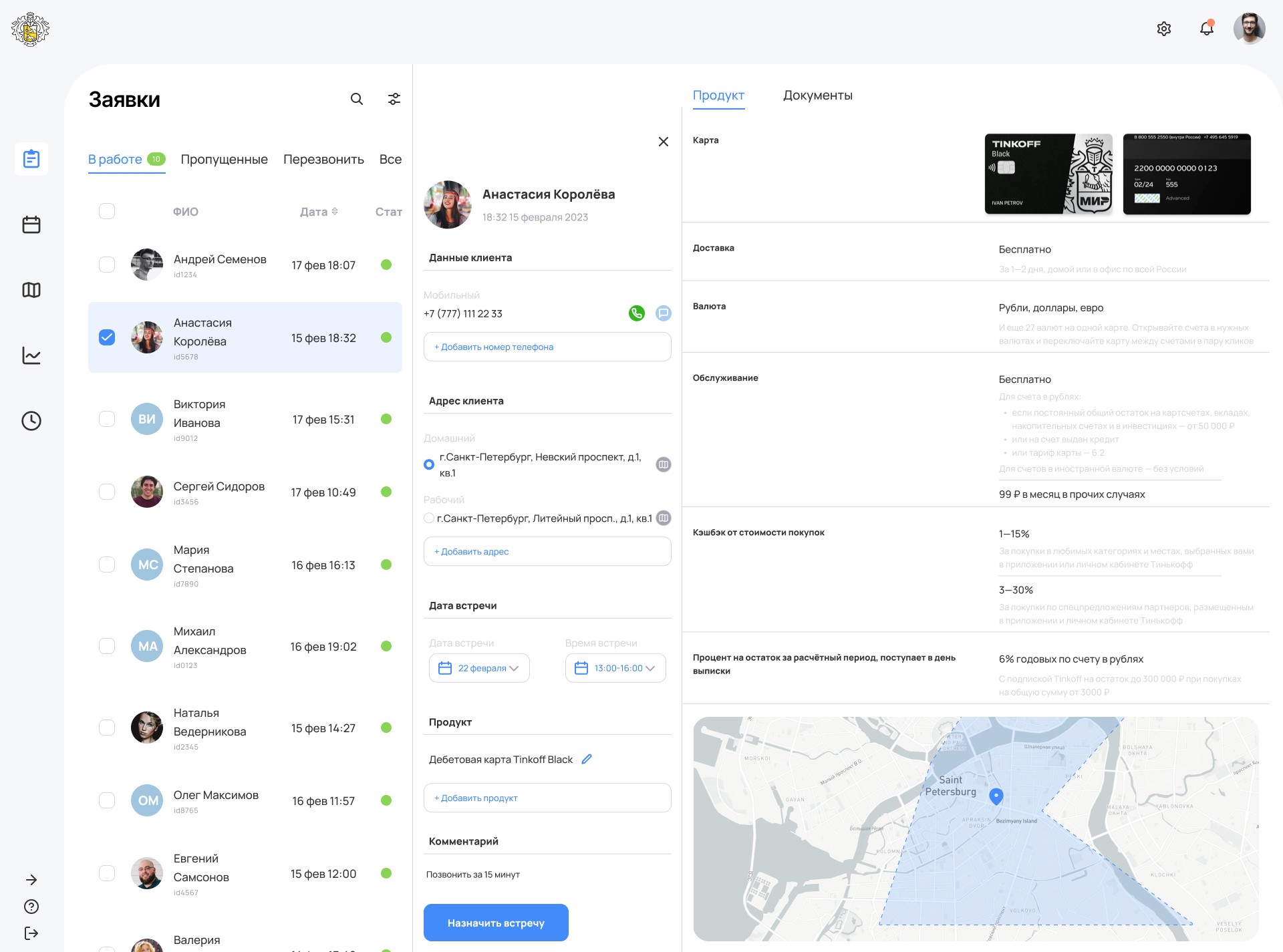Expand the 13:00-16:00 time dropdown
Screen dimensions: 1283x952
pos(615,668)
